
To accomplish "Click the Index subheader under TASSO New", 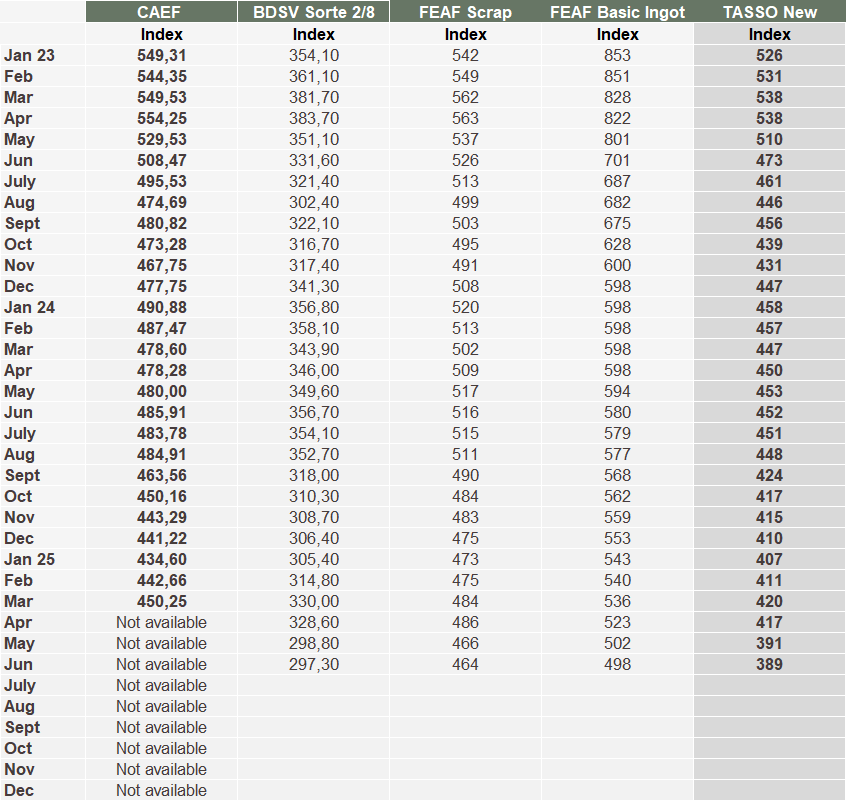I will coord(769,34).
